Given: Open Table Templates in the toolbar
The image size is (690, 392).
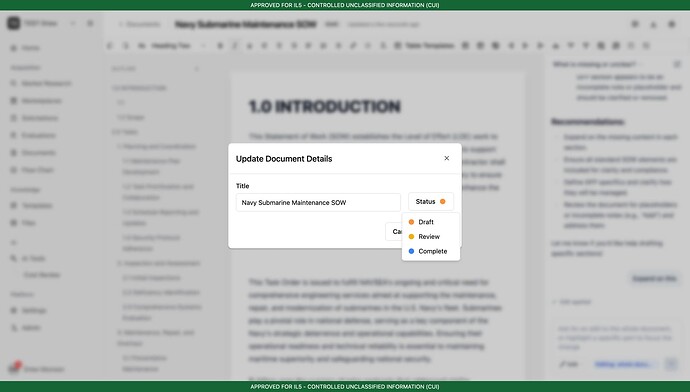Looking at the screenshot, I should coord(425,46).
